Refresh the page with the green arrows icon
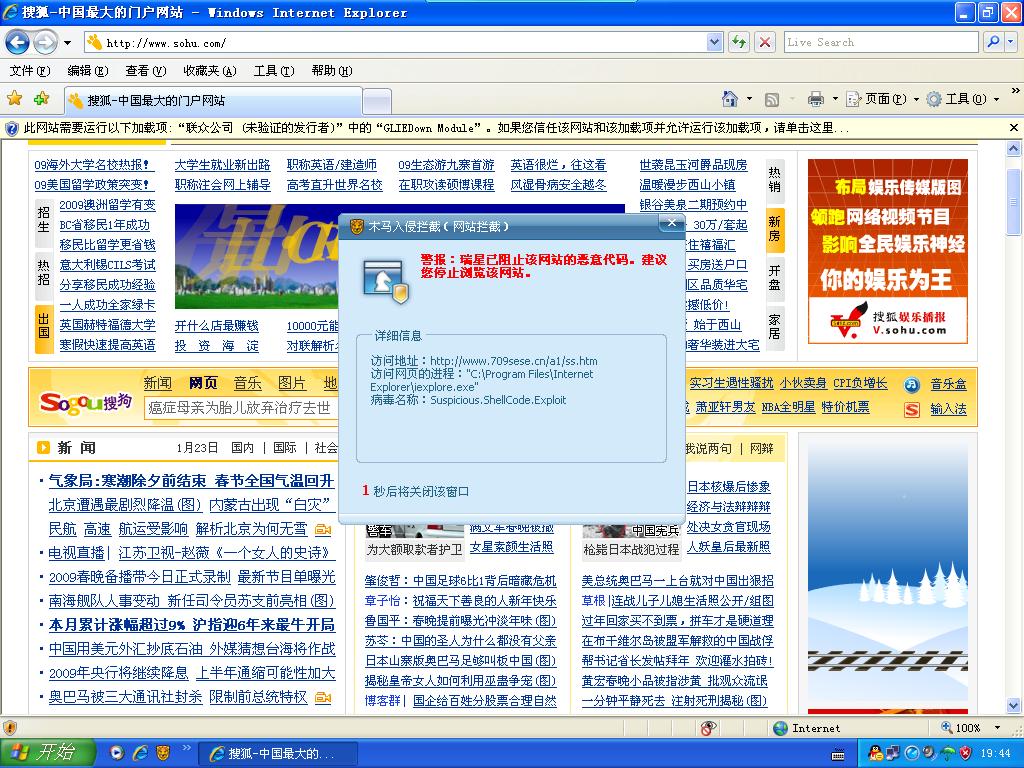This screenshot has height=768, width=1024. click(739, 43)
